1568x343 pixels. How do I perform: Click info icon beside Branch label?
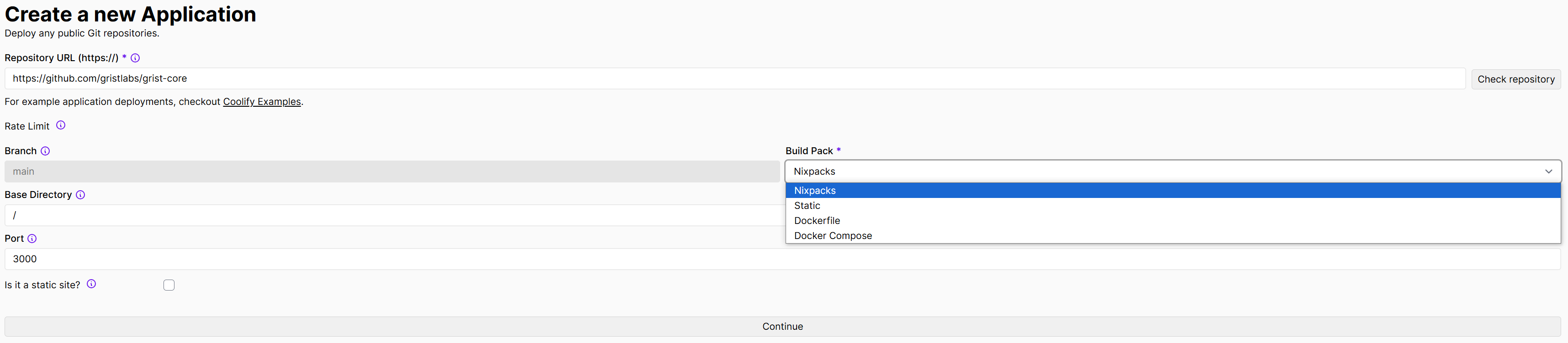click(45, 151)
